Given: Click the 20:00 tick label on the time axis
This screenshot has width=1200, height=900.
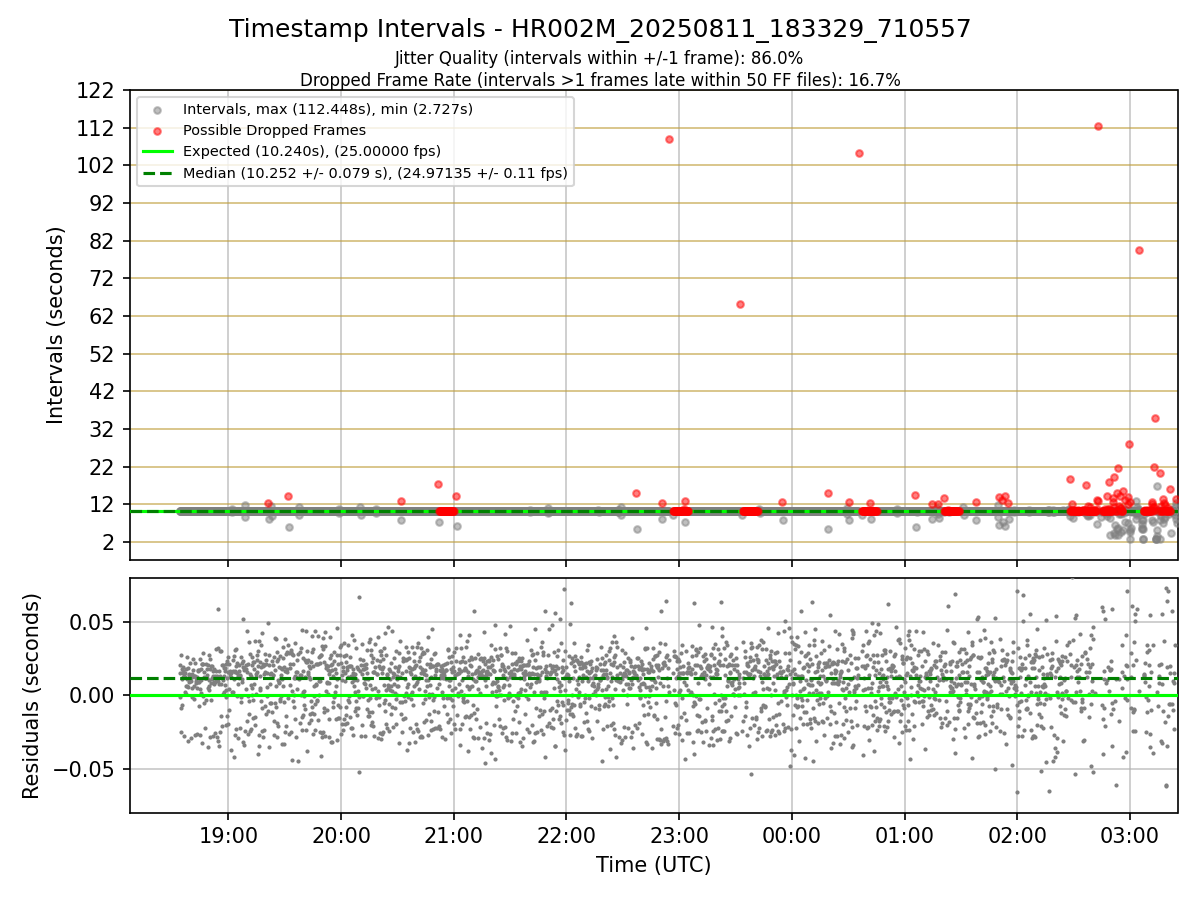Looking at the screenshot, I should tap(341, 835).
